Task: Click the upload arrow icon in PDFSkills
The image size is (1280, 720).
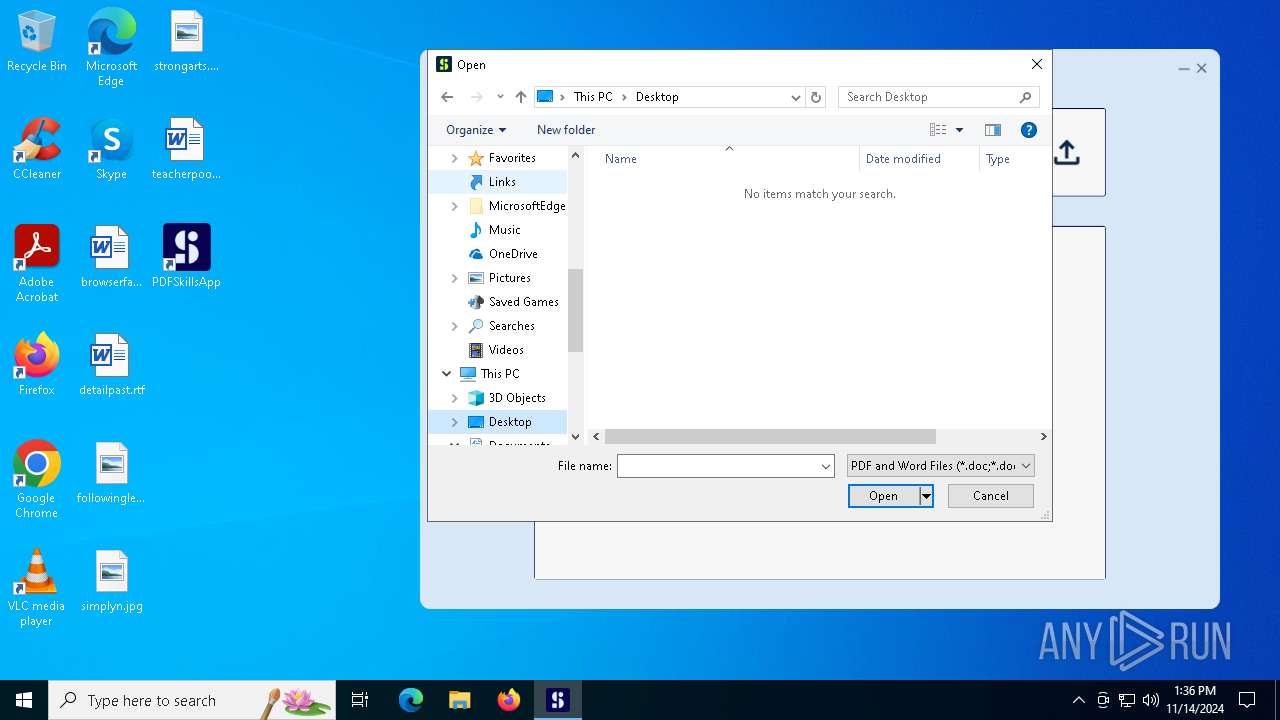Action: pyautogui.click(x=1067, y=153)
